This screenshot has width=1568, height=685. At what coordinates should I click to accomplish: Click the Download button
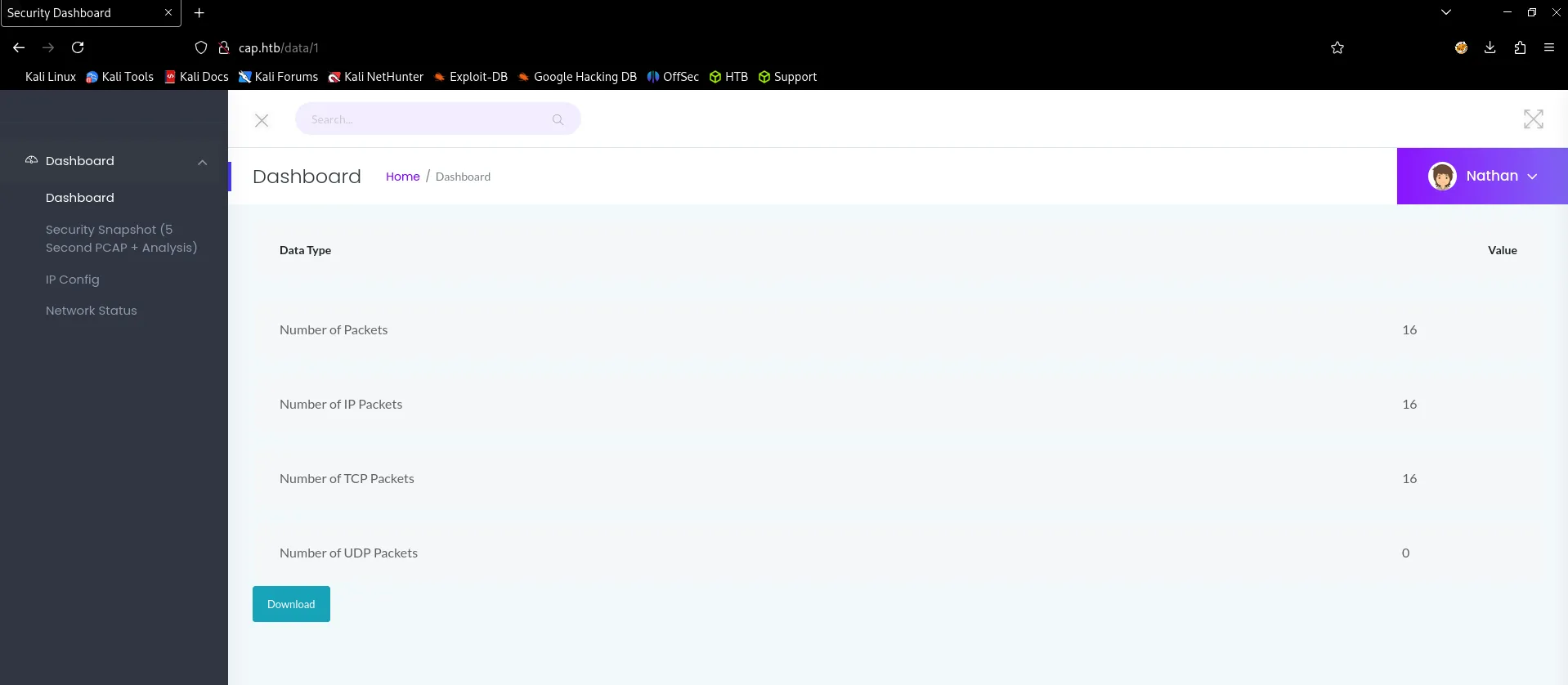[x=291, y=604]
